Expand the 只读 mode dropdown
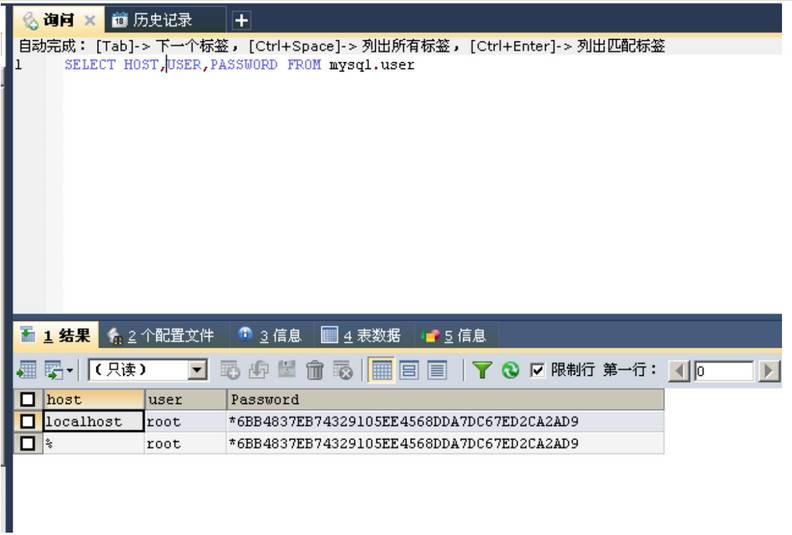The image size is (792, 535). (198, 370)
